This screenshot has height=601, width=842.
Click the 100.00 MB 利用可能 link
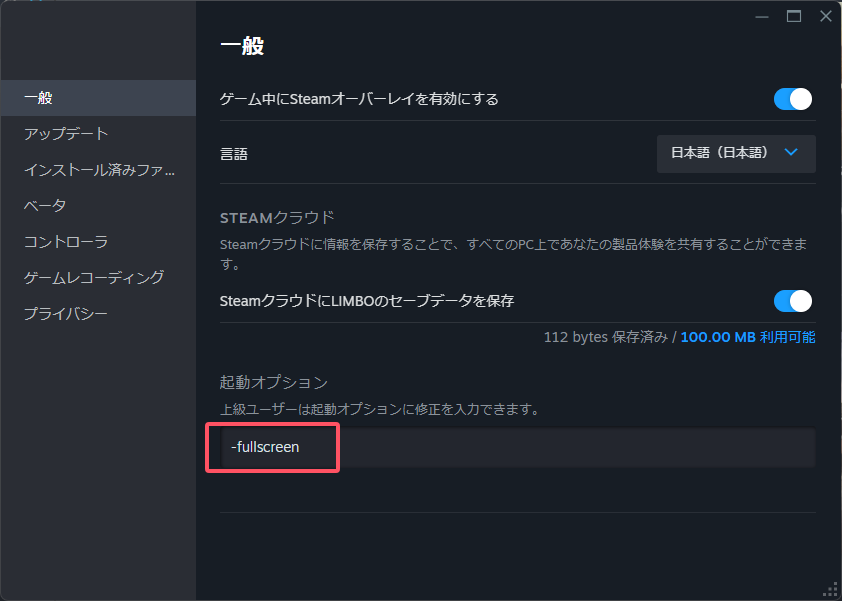point(747,338)
